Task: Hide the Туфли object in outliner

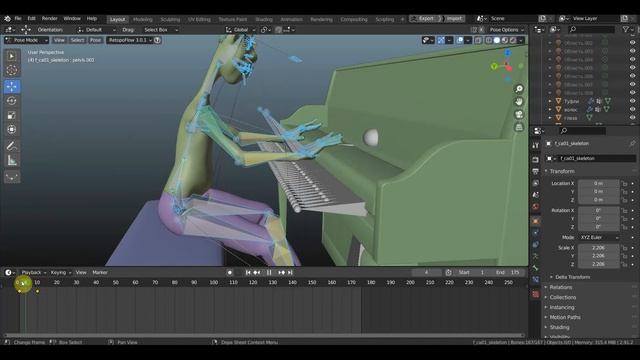Action: coord(632,101)
